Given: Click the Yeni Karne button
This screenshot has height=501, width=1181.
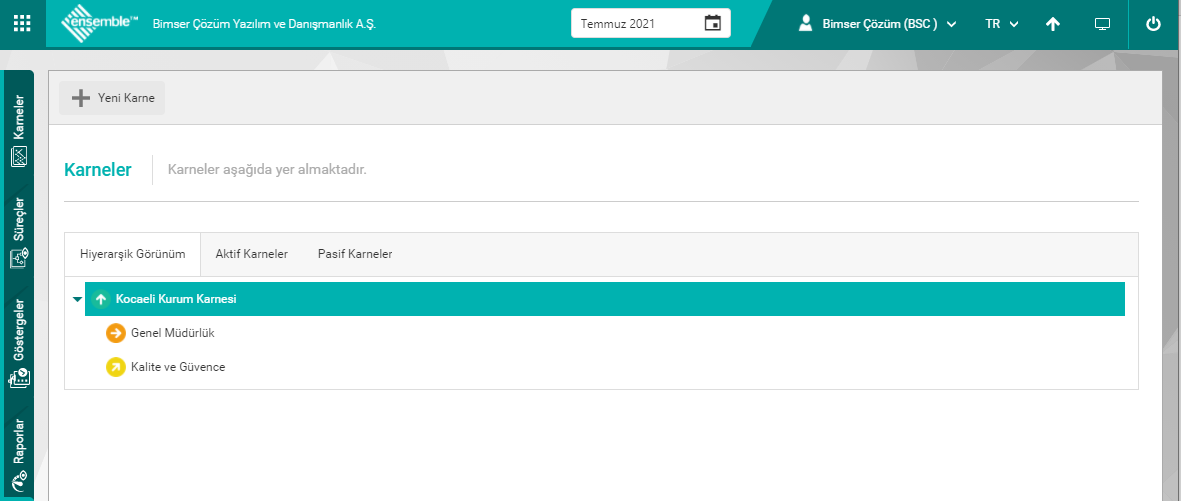Looking at the screenshot, I should 112,99.
